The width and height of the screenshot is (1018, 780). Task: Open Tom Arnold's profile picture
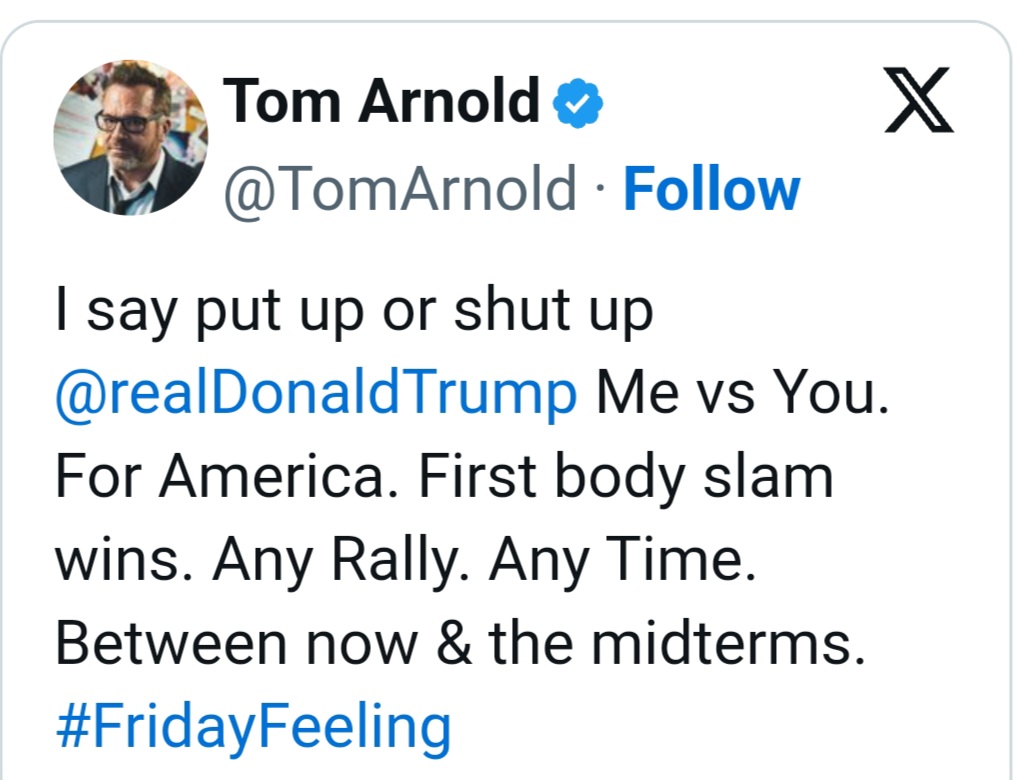coord(130,137)
